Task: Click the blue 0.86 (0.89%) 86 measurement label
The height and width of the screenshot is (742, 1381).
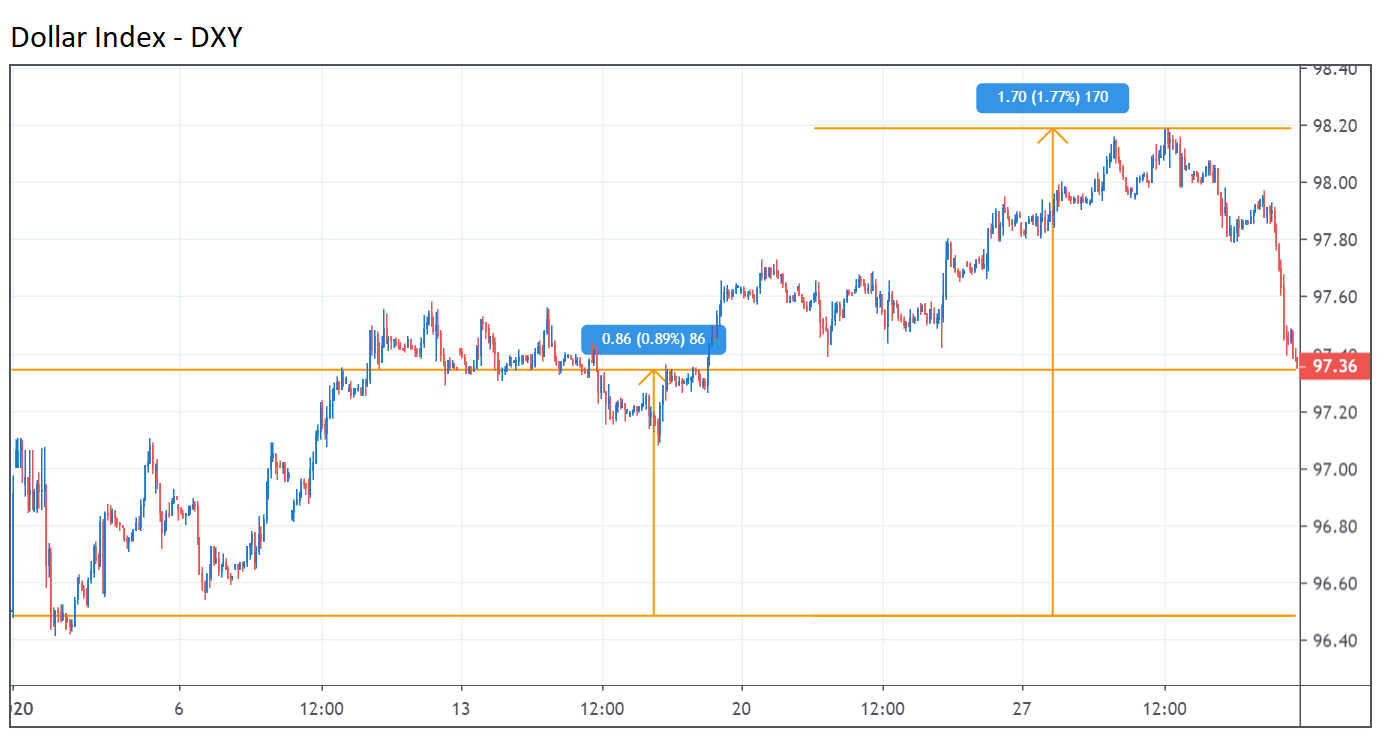Action: click(x=654, y=339)
